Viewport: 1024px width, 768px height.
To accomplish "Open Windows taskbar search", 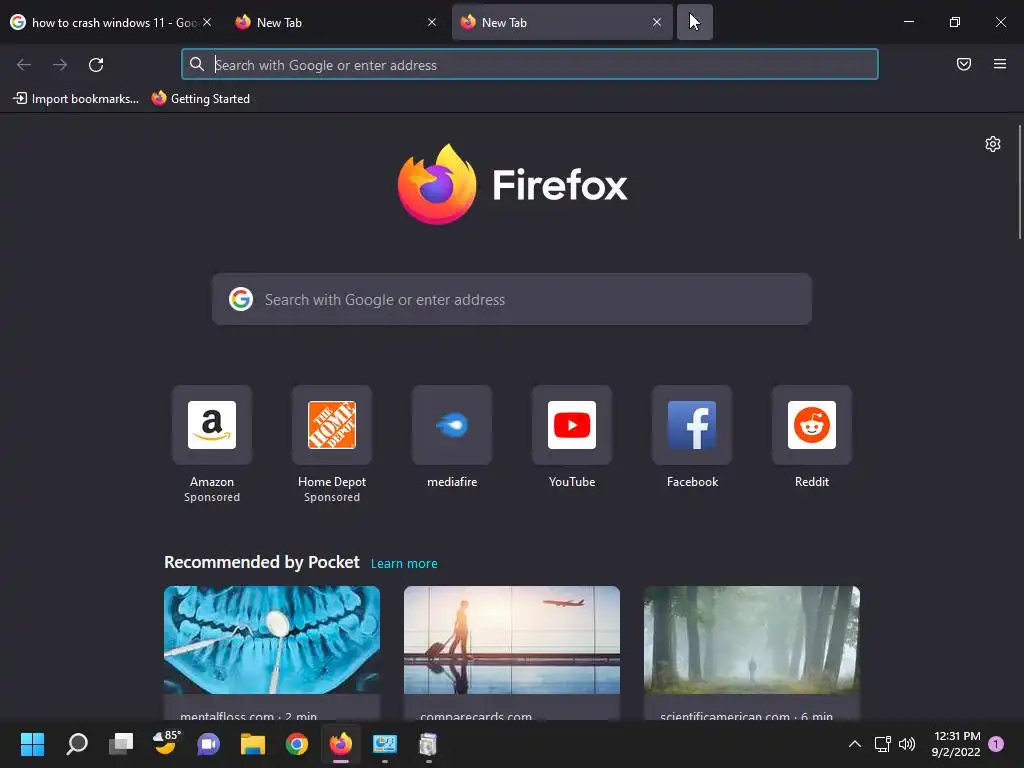I will pos(77,744).
